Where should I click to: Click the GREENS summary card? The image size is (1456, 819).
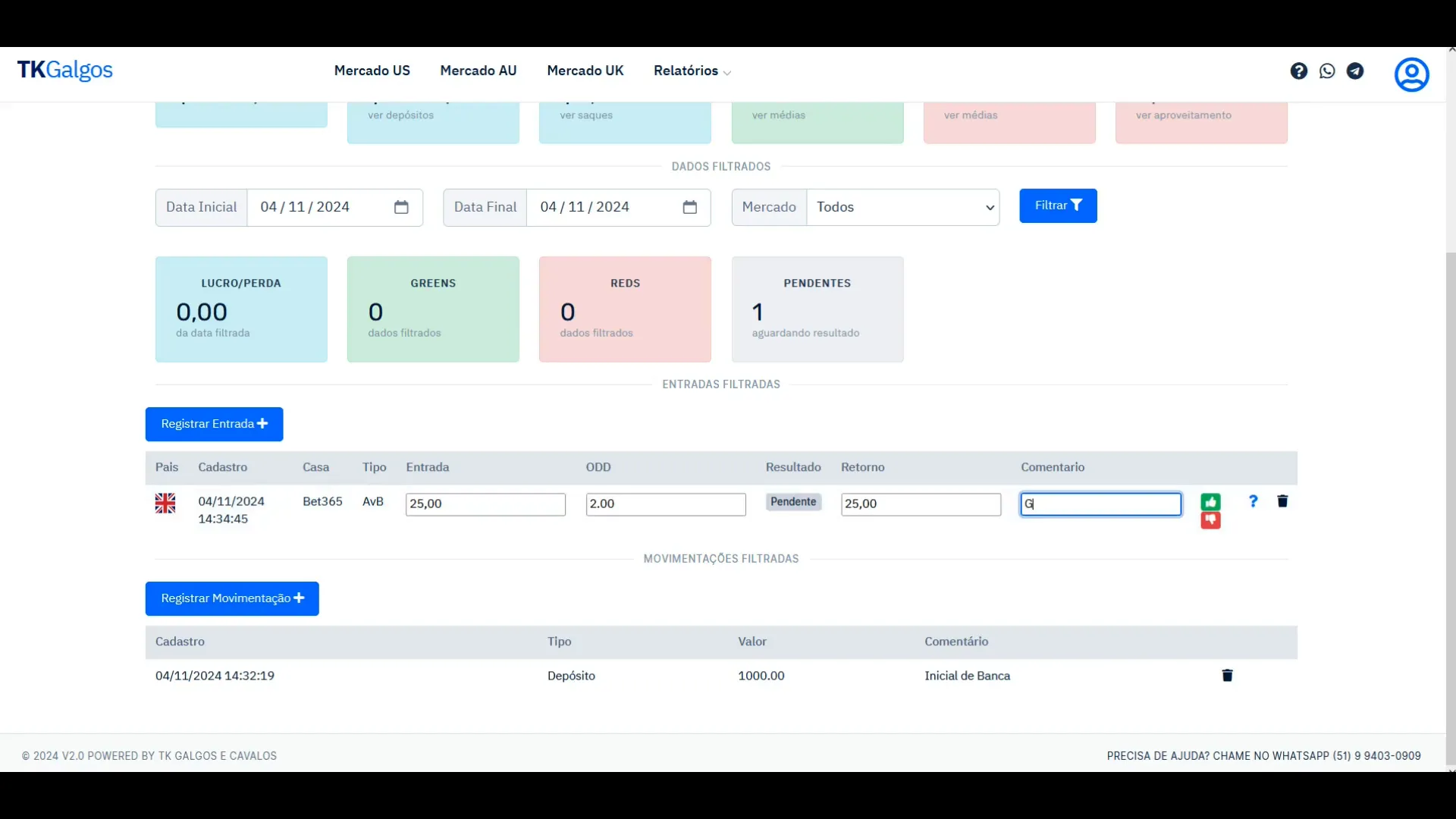pos(433,309)
